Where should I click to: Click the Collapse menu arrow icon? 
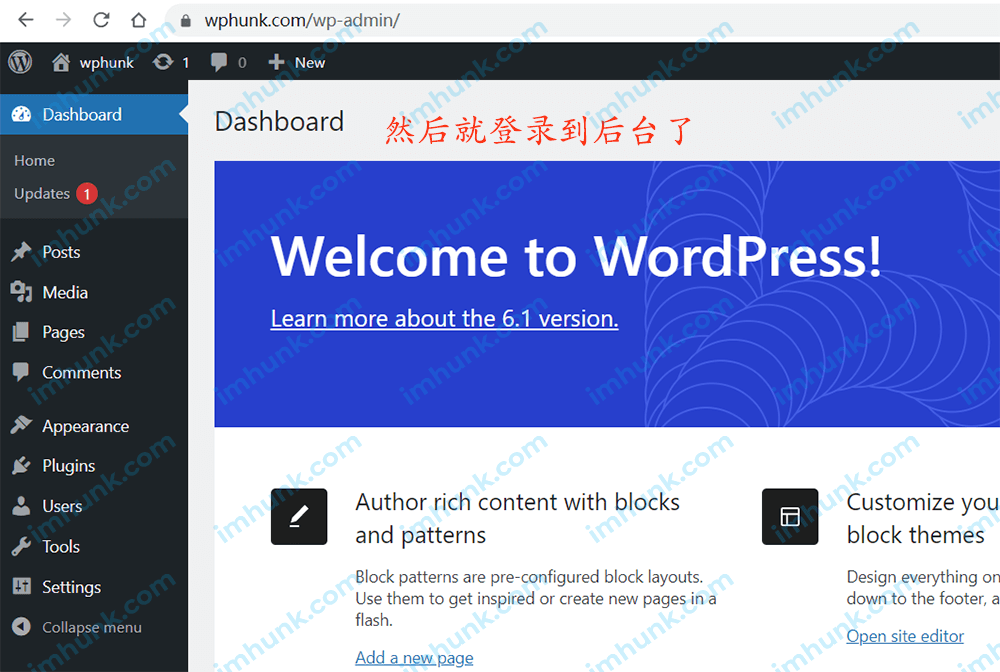(x=21, y=627)
